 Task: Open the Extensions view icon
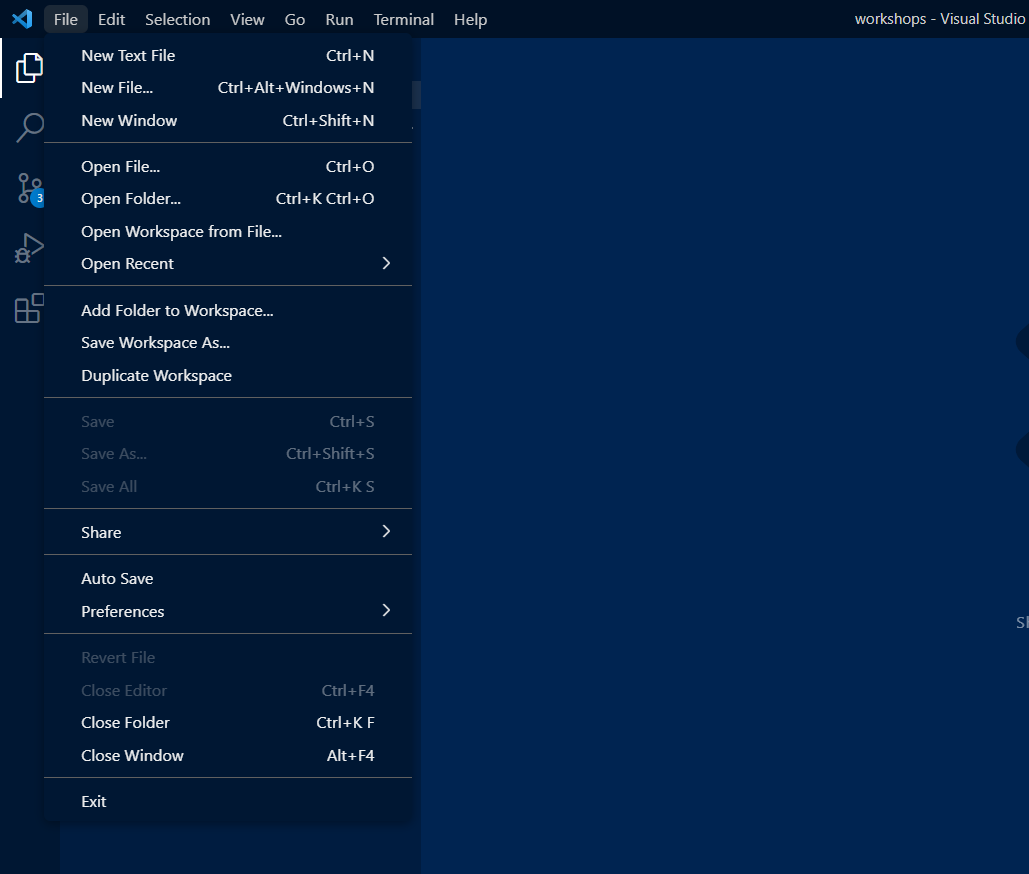coord(29,308)
